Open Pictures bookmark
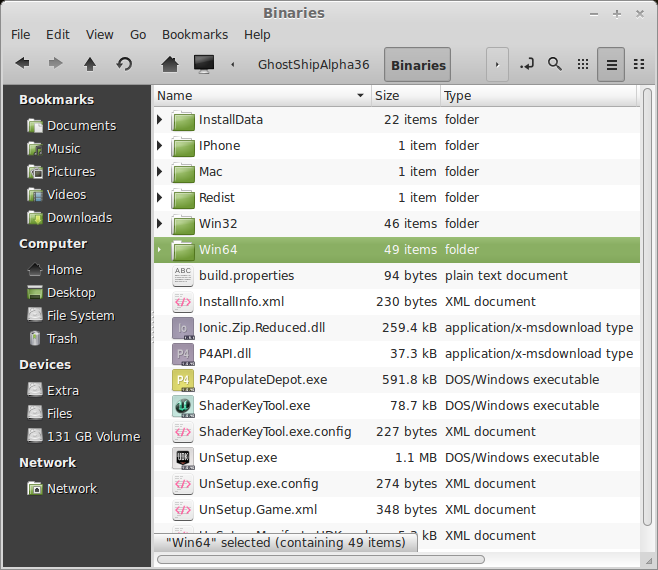This screenshot has height=570, width=658. click(x=61, y=172)
